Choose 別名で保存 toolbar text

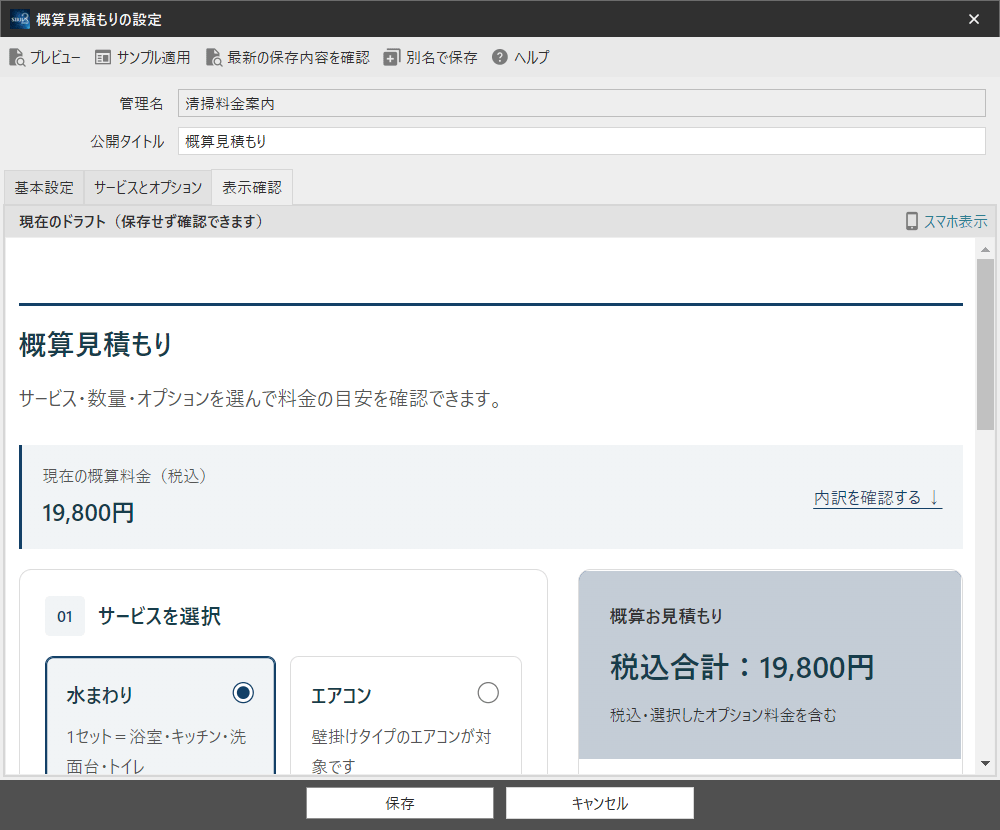(x=442, y=57)
